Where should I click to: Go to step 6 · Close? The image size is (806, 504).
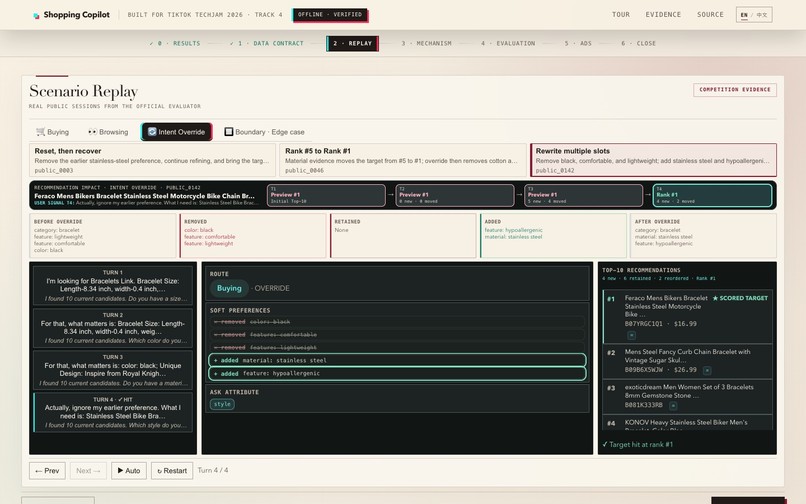(638, 44)
